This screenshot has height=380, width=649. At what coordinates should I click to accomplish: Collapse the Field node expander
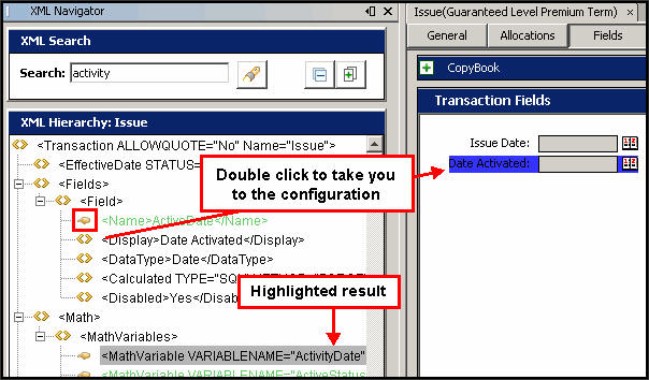pyautogui.click(x=40, y=201)
